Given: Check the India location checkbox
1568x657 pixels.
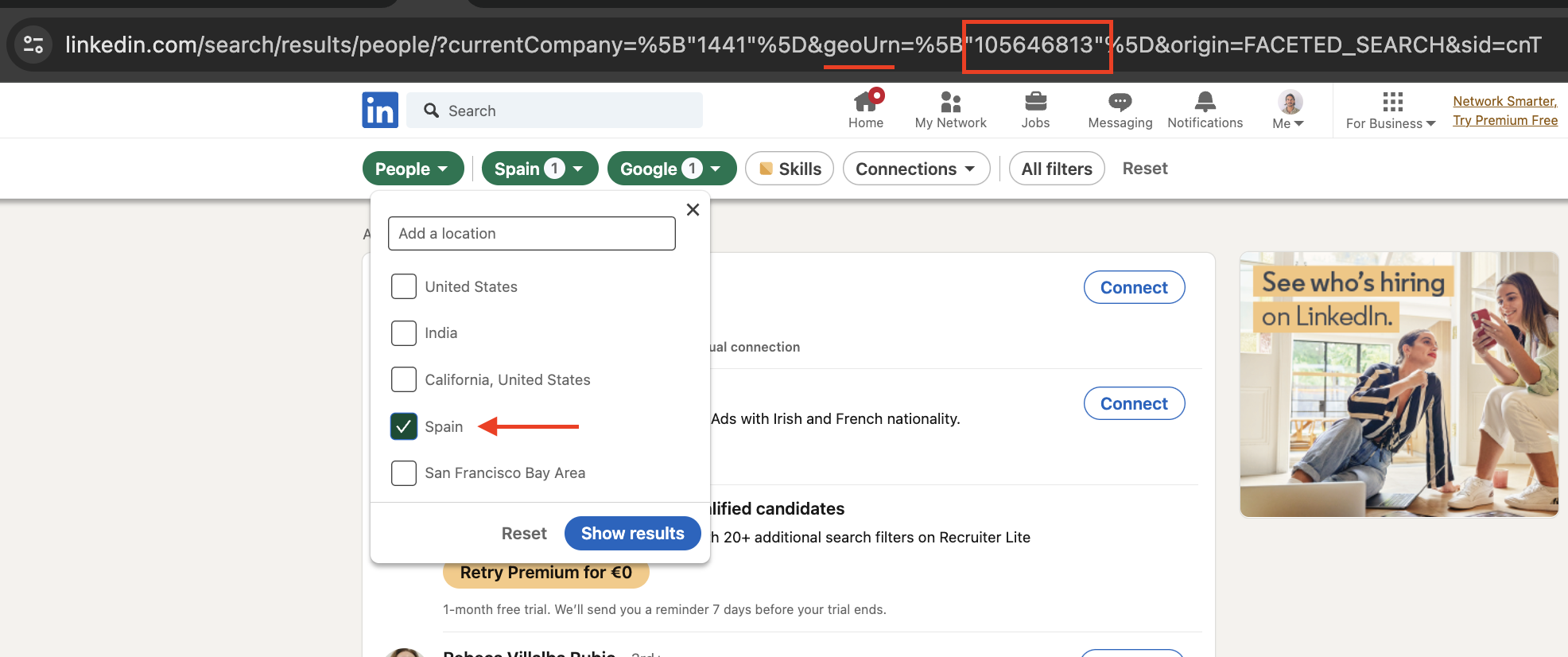Looking at the screenshot, I should pos(404,333).
